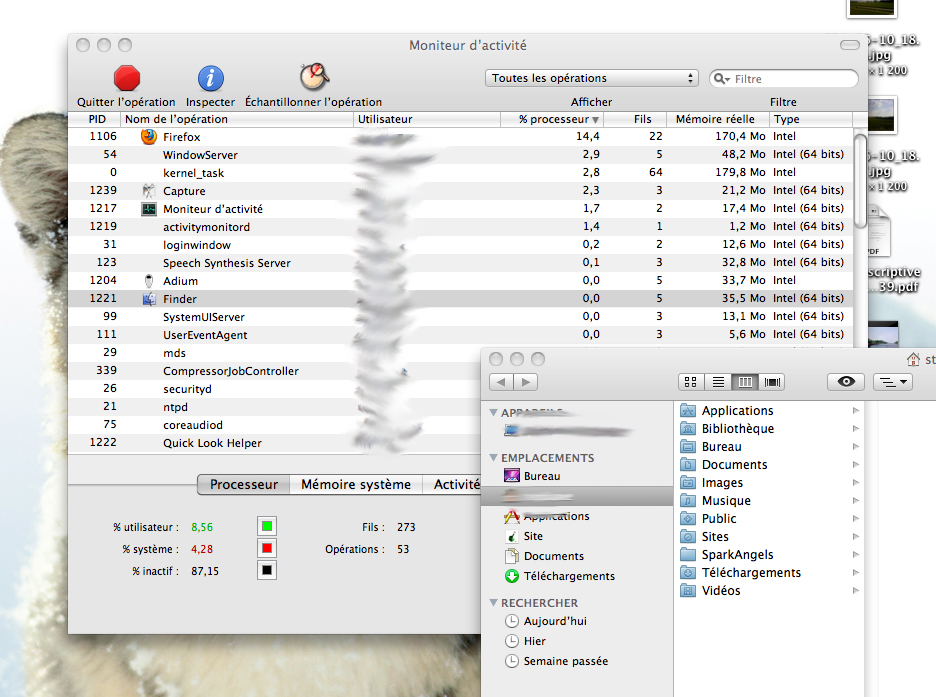Sort by the Mémoire réelle column

718,119
